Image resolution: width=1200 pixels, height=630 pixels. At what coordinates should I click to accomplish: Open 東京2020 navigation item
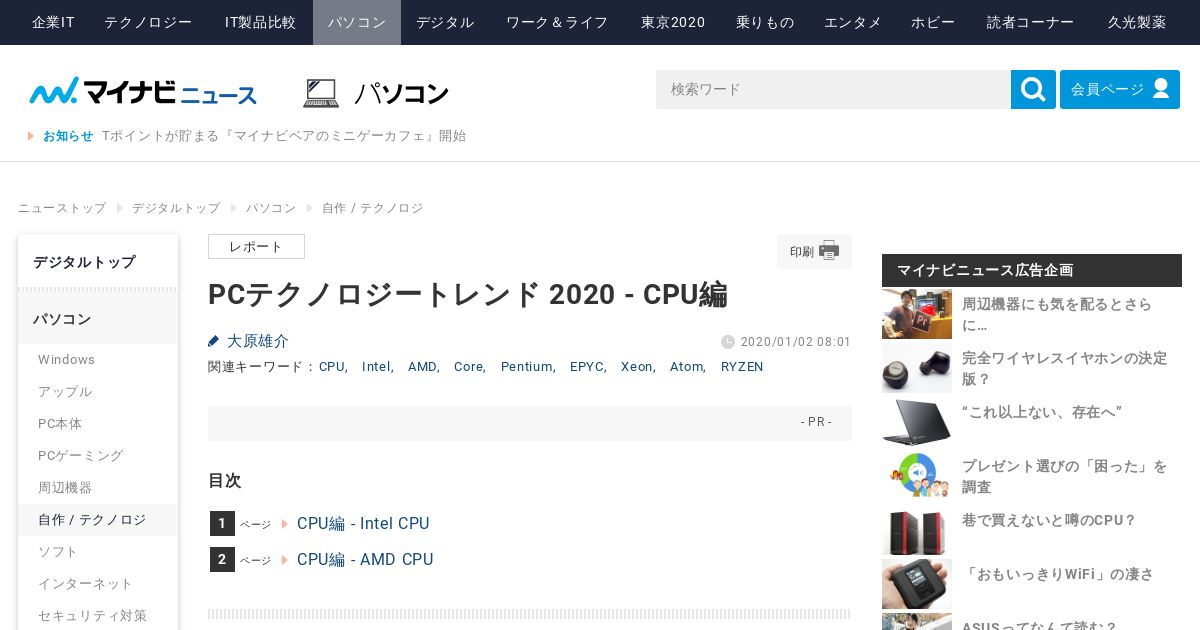(x=673, y=22)
